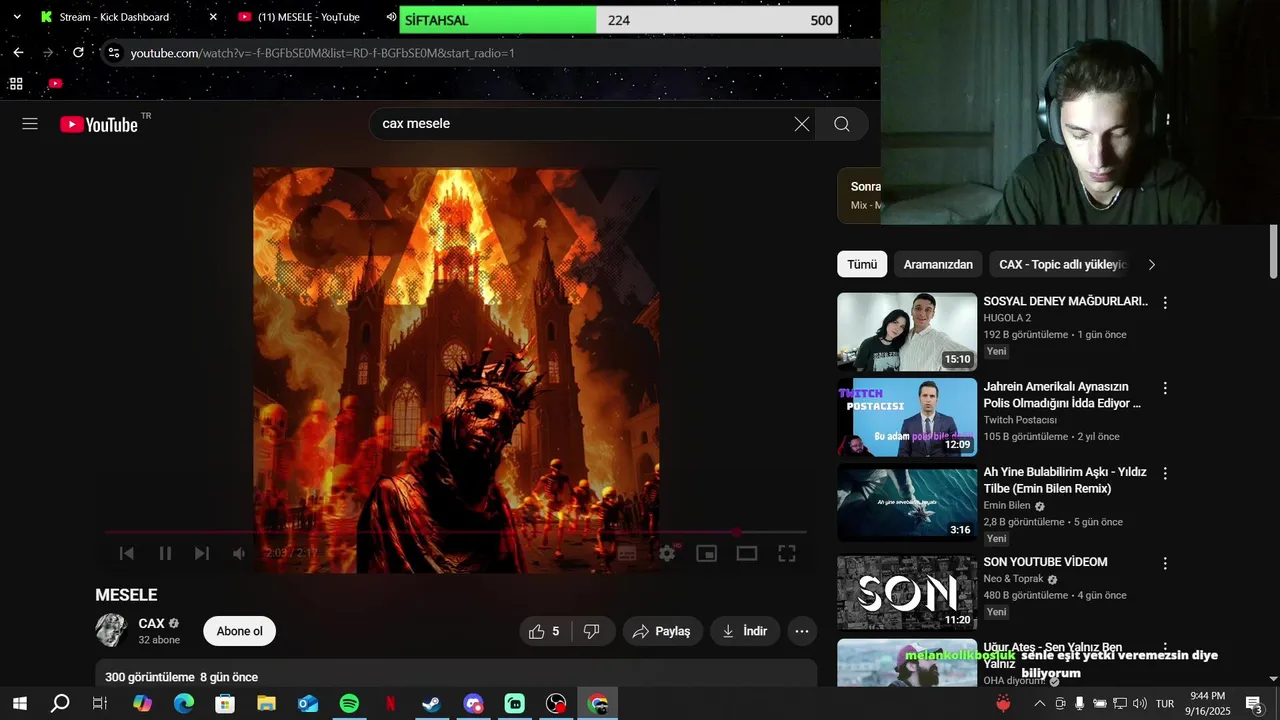Seek on the video progress bar

tap(455, 532)
